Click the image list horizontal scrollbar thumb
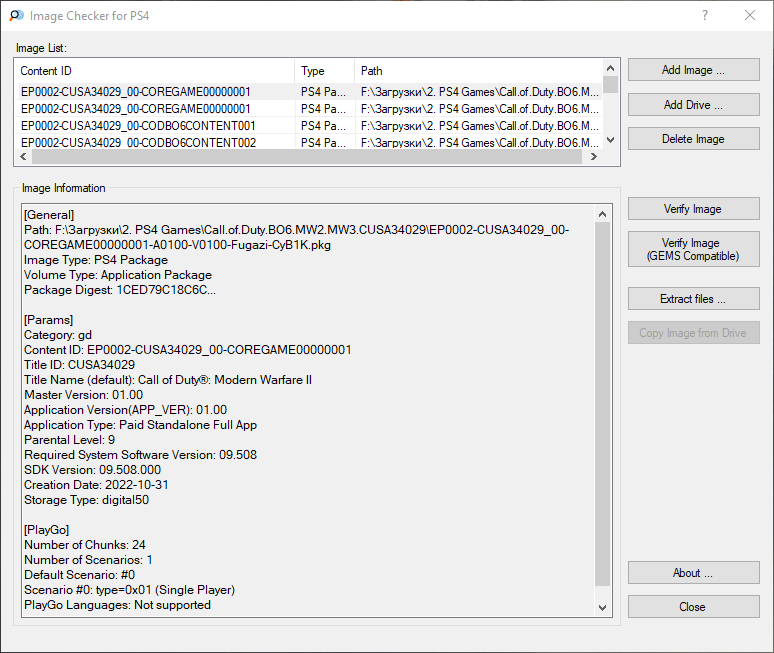The height and width of the screenshot is (653, 774). click(x=307, y=156)
